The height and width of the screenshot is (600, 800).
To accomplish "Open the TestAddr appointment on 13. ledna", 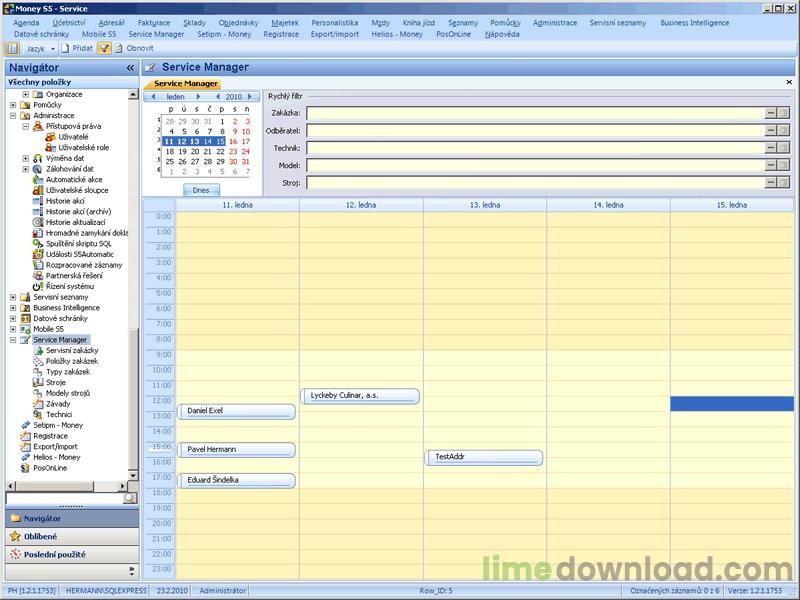I will 484,457.
